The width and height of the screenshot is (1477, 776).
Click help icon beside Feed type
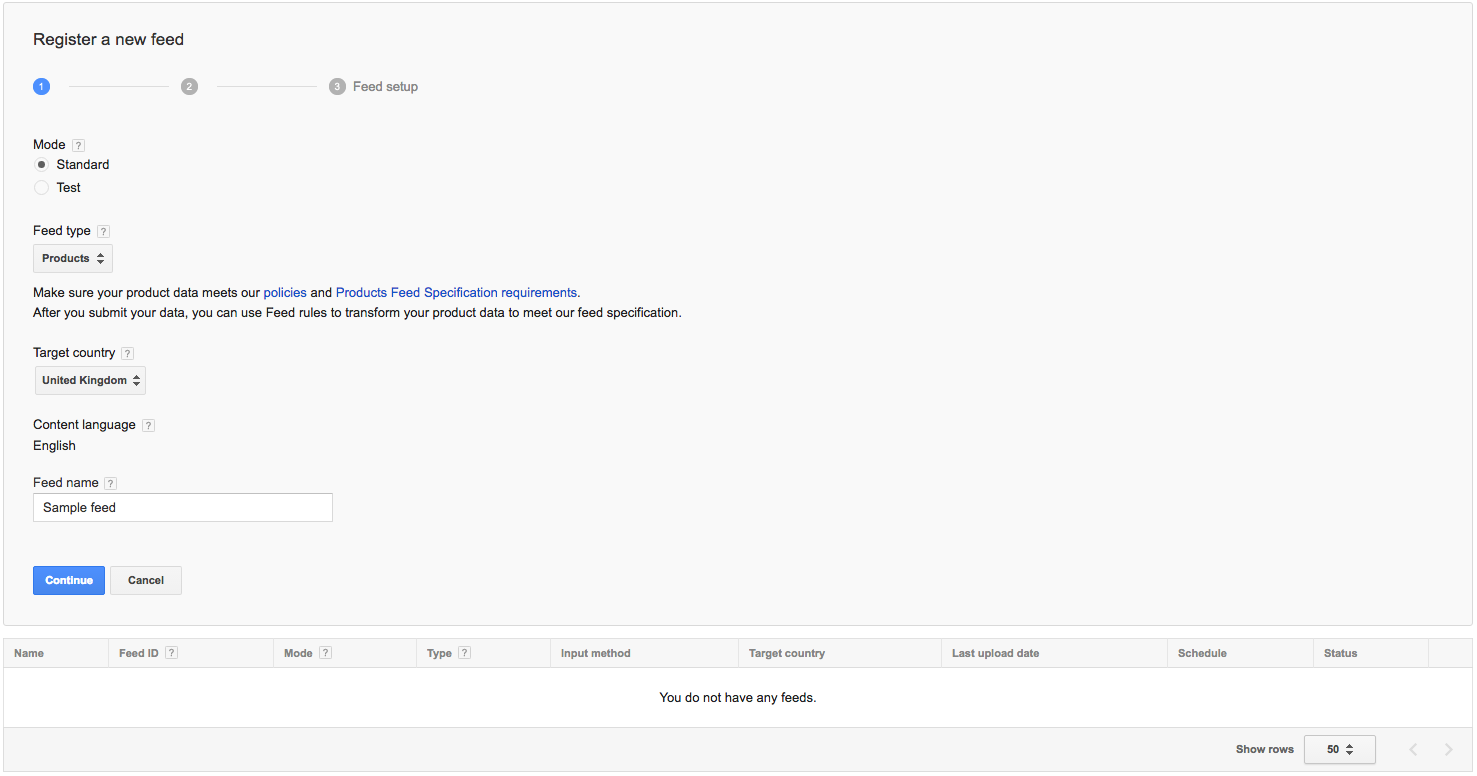(x=104, y=231)
